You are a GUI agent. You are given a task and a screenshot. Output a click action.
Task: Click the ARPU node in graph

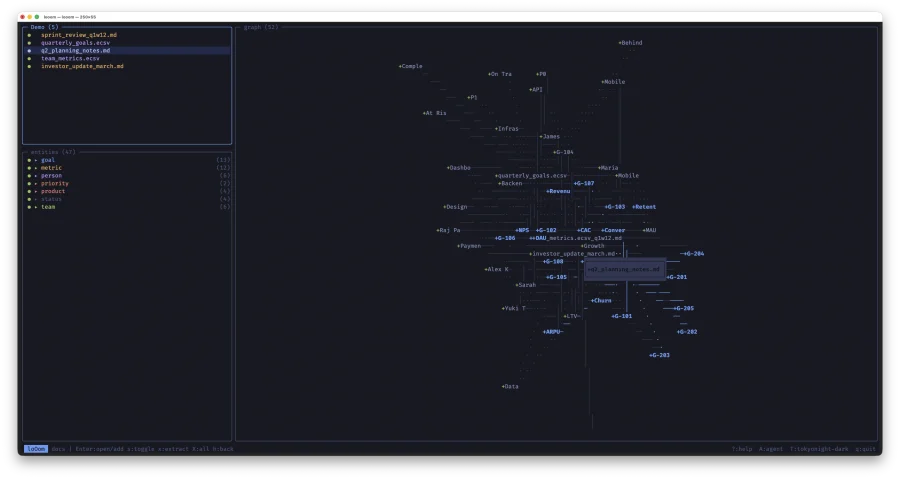coord(552,331)
